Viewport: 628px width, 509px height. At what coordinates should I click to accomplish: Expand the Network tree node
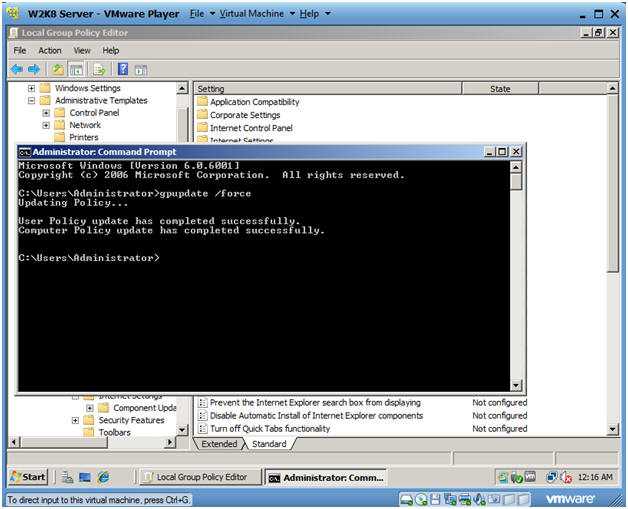click(46, 125)
